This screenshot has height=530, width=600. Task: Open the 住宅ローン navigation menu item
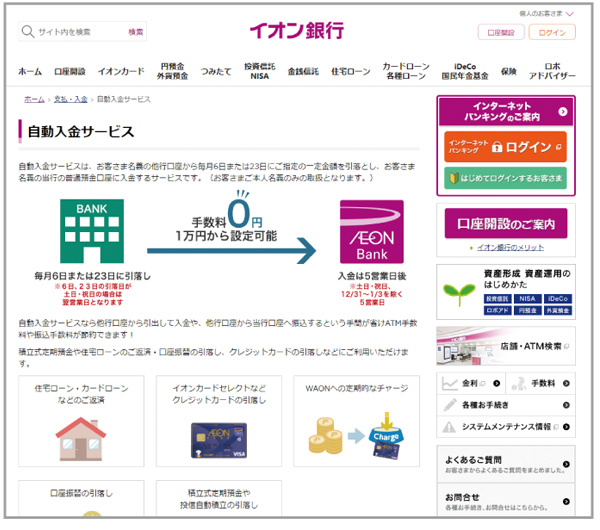point(351,72)
